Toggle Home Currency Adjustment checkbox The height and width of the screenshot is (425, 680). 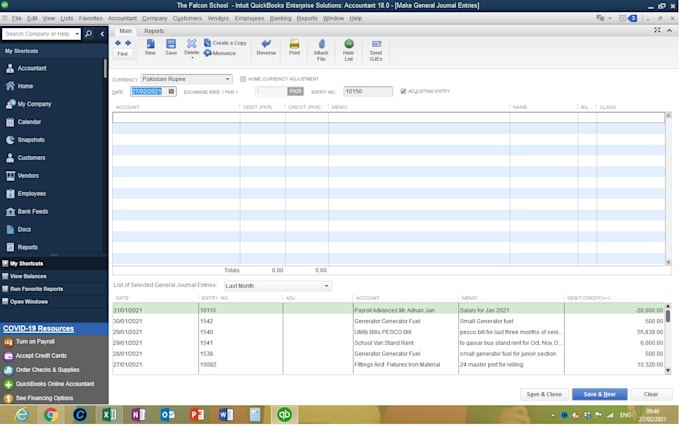[243, 79]
